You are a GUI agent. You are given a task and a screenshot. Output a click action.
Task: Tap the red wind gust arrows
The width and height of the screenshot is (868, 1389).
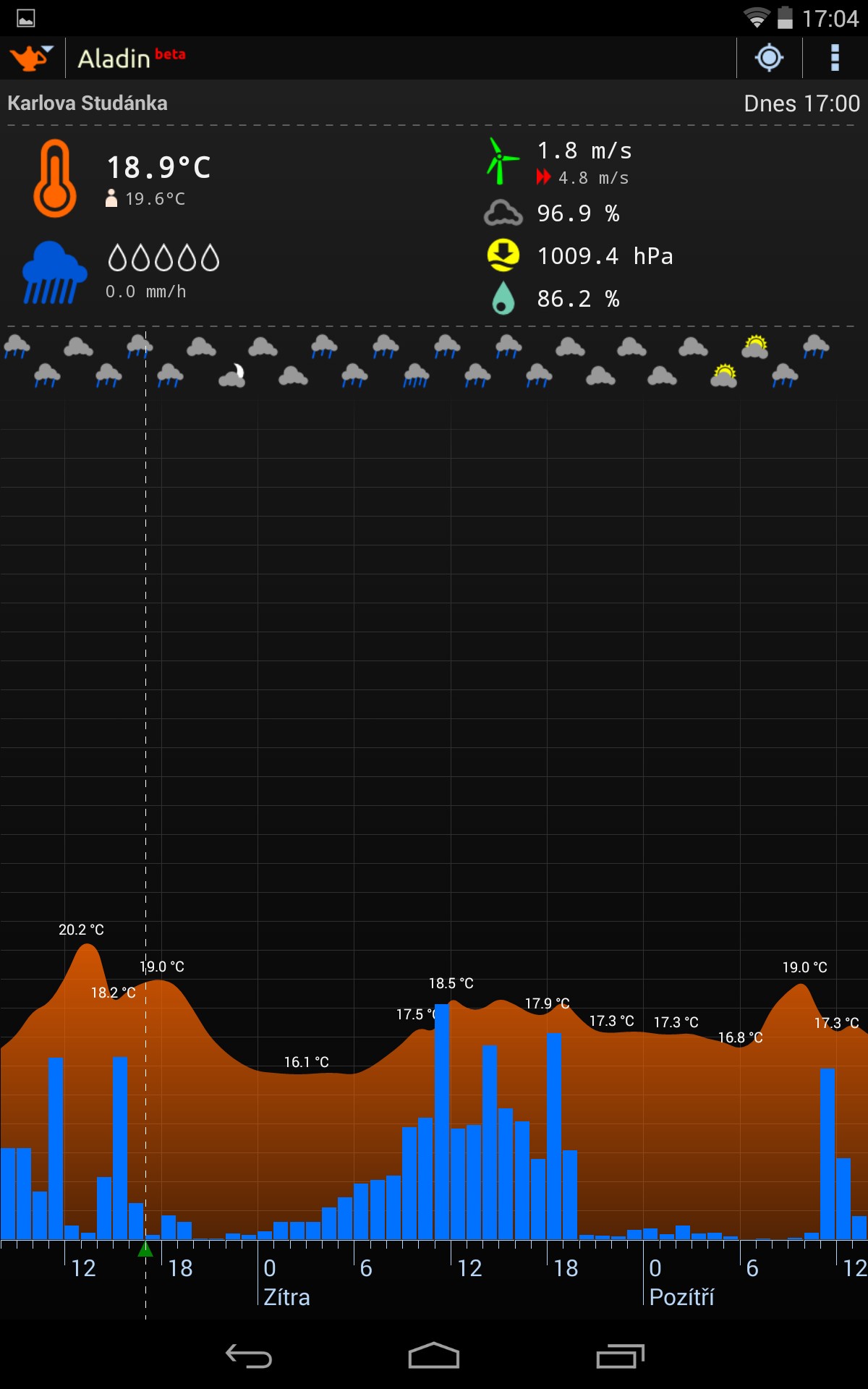coord(543,177)
